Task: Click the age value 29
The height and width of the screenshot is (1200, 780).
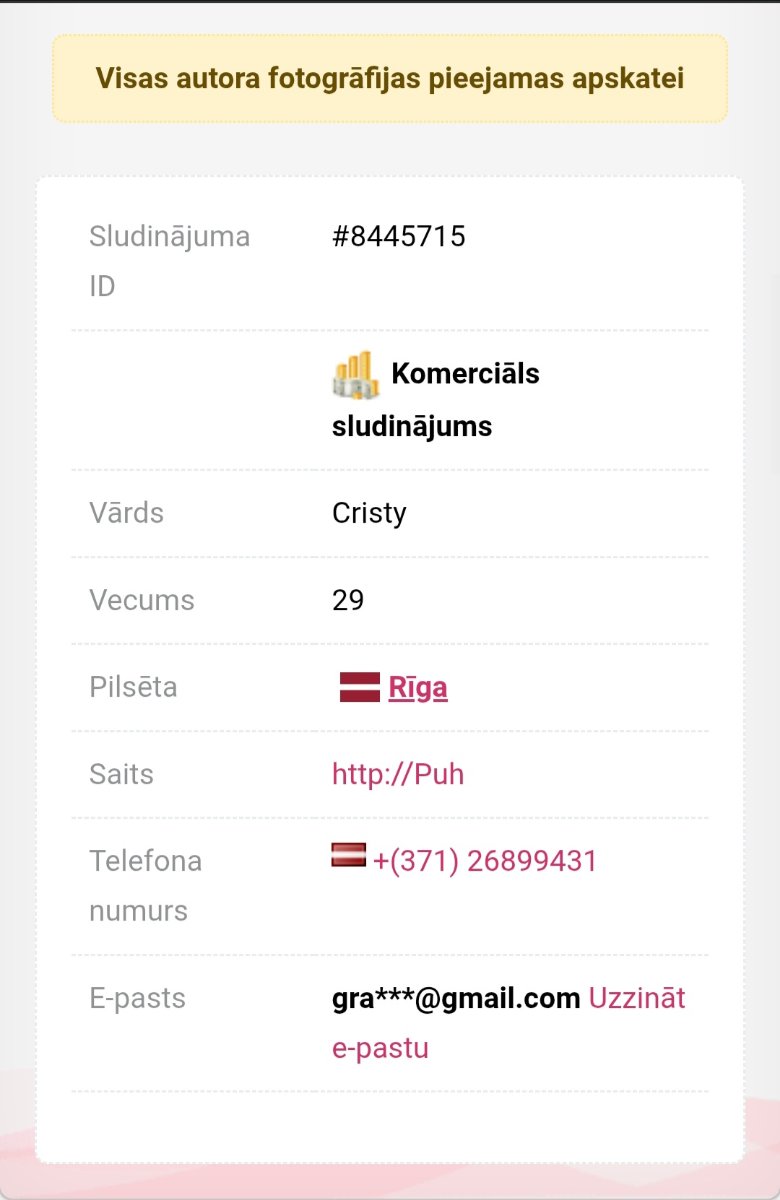Action: 348,600
